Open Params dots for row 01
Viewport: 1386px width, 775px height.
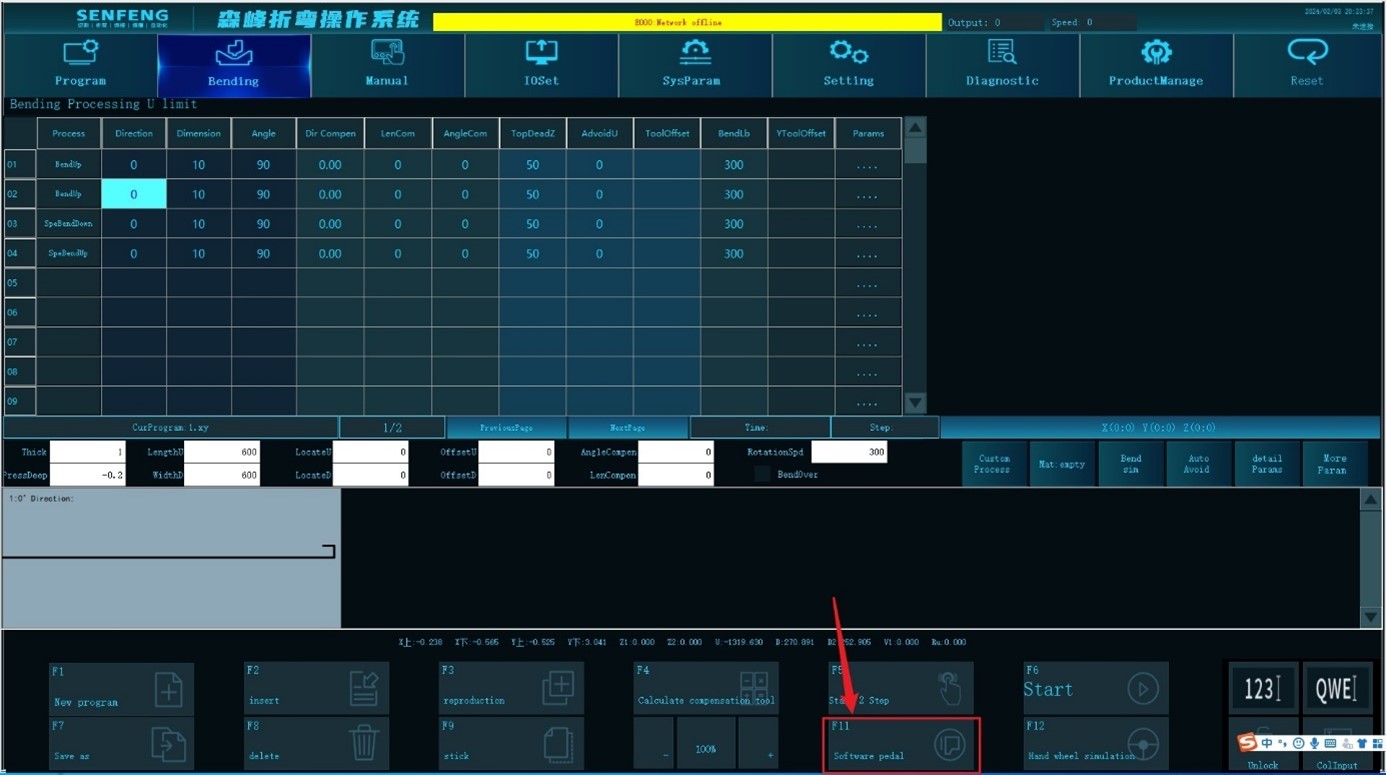pyautogui.click(x=868, y=165)
